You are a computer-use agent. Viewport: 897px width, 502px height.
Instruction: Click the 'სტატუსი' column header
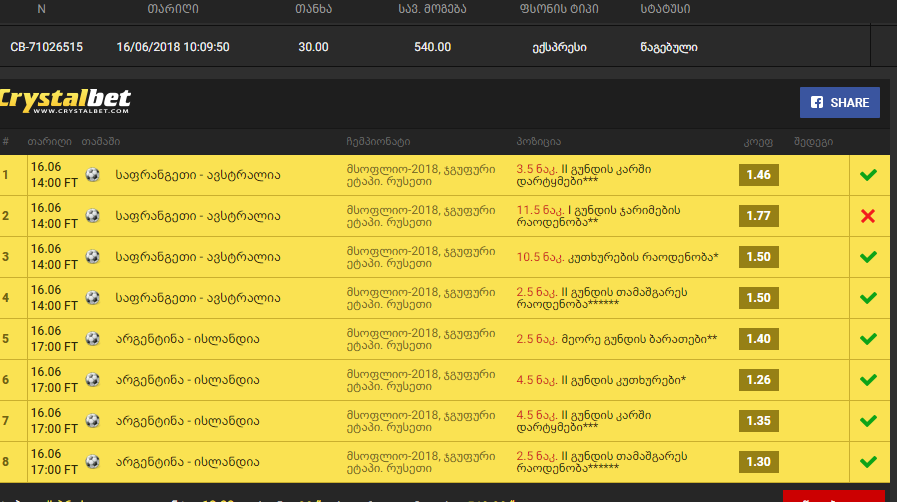(x=665, y=9)
